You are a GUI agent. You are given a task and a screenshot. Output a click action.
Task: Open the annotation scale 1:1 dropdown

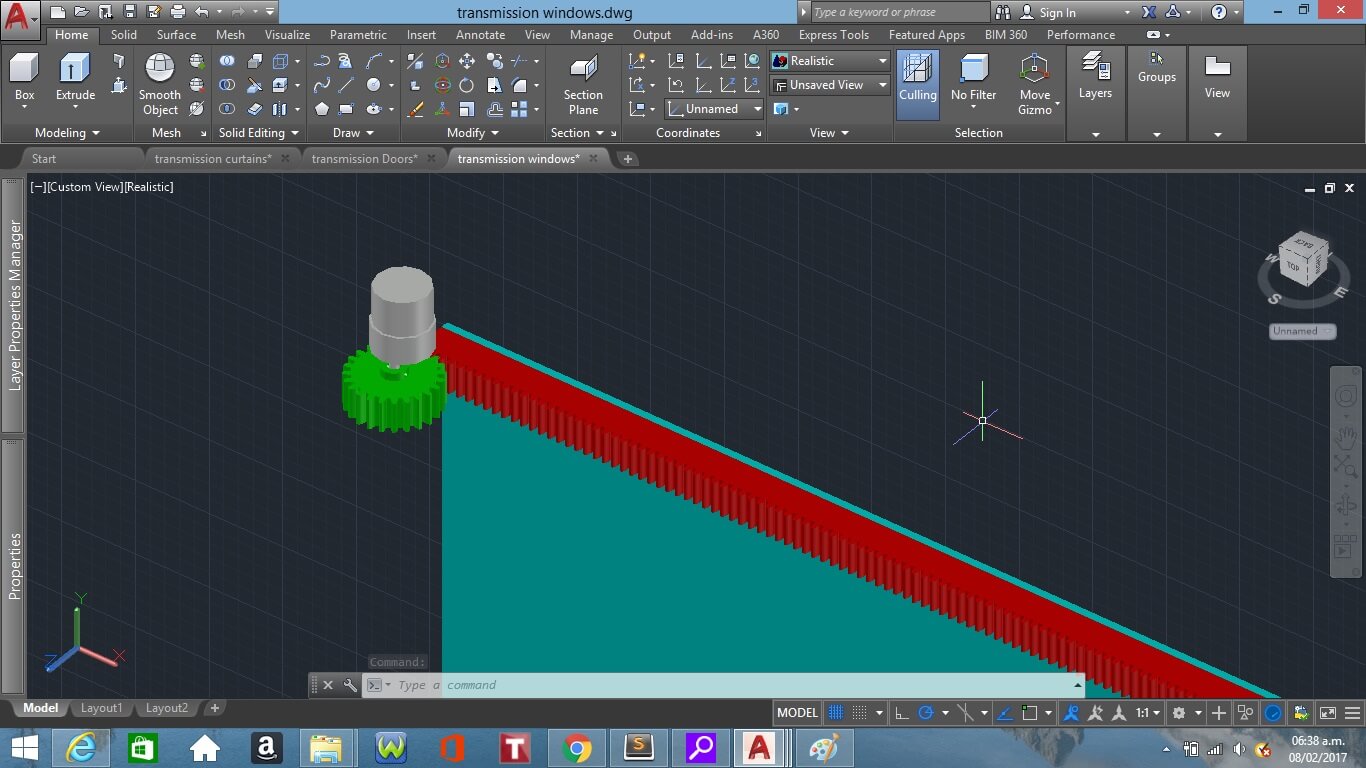point(1147,713)
